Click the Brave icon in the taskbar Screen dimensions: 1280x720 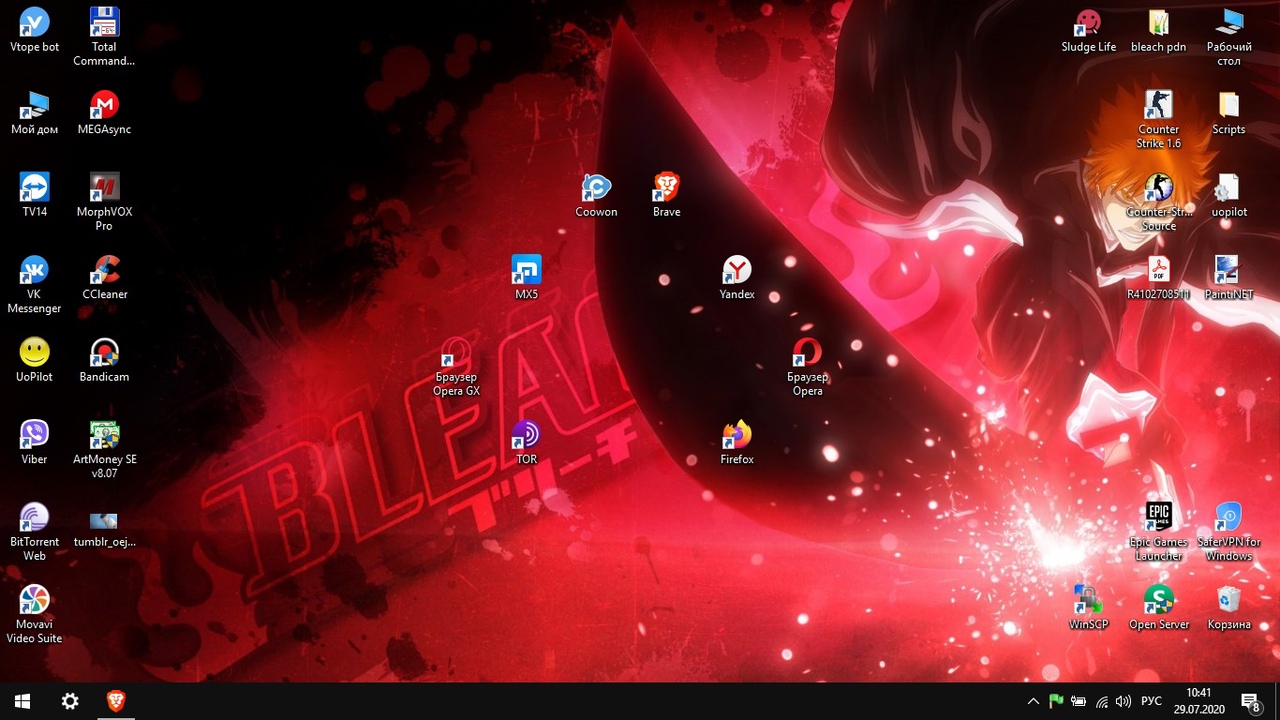(117, 701)
